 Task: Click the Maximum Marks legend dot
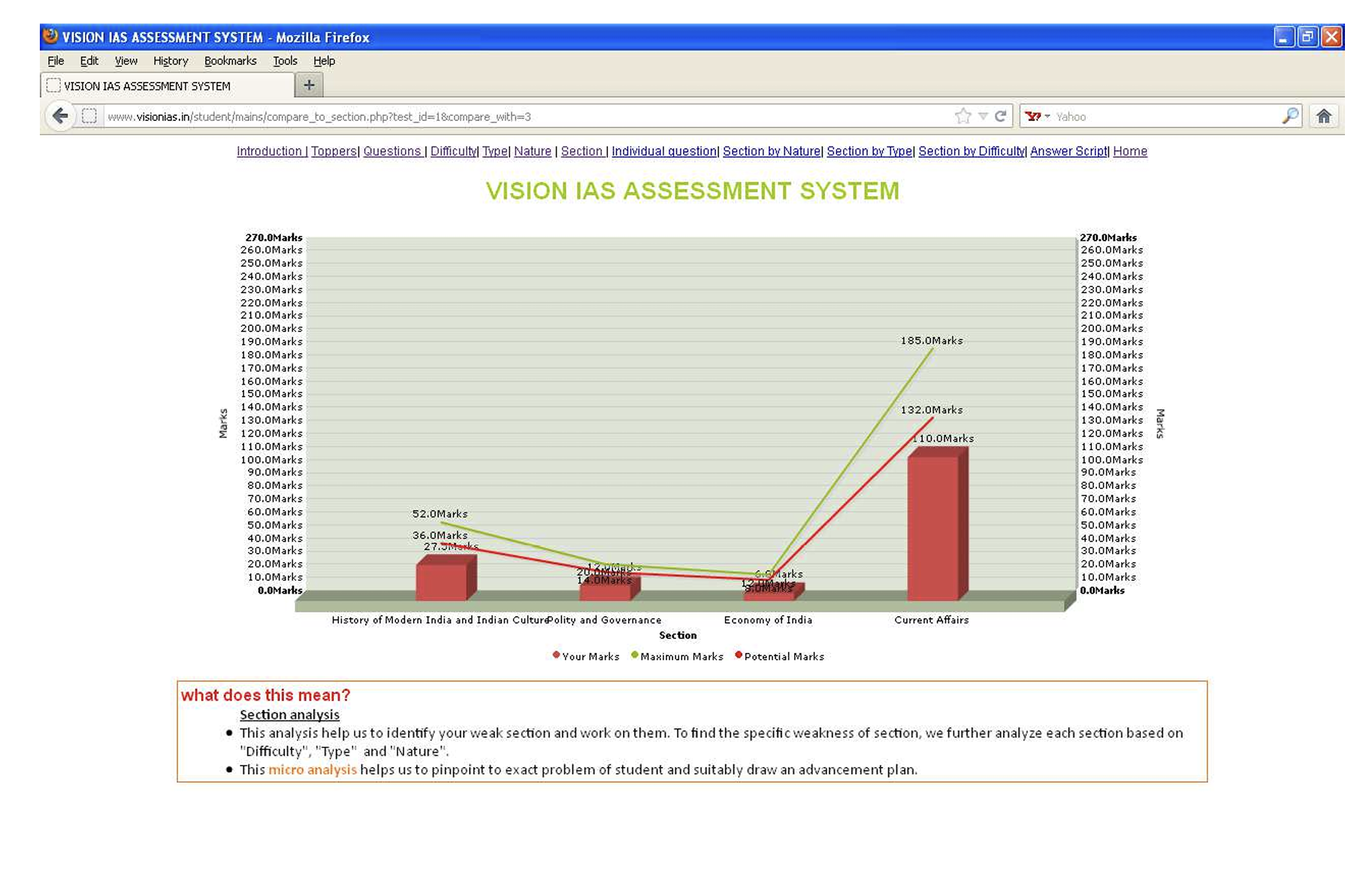point(635,655)
